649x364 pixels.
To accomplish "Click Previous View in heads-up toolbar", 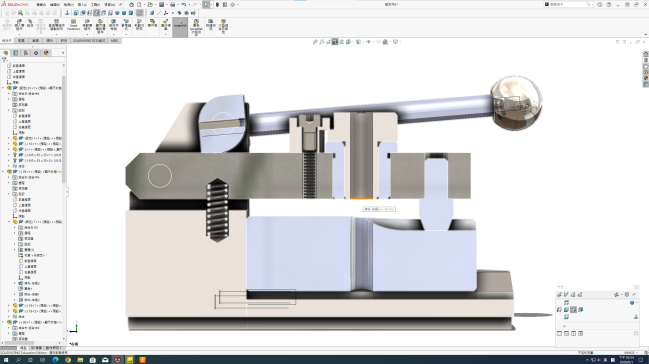I will tap(328, 42).
